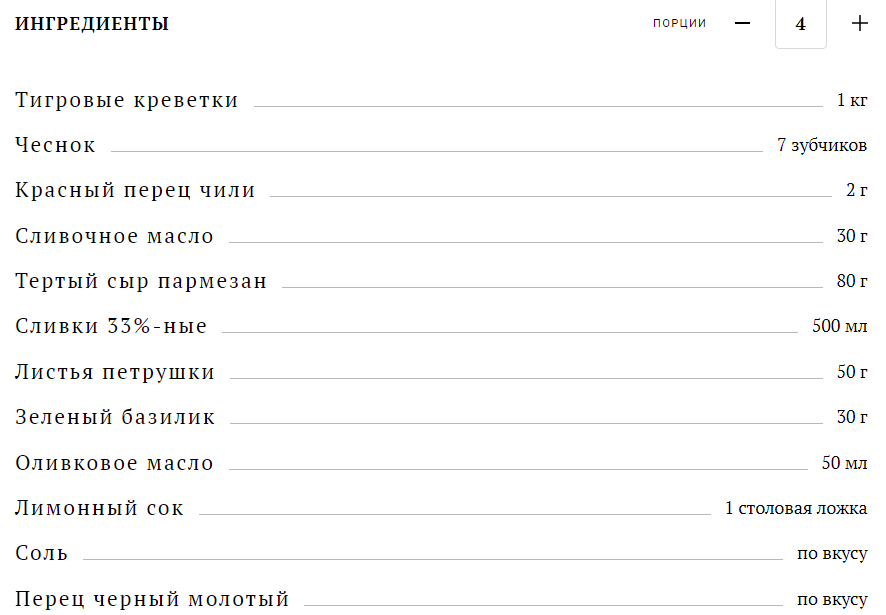Click the plus icon to increase portions
This screenshot has height=615, width=886.
[859, 24]
